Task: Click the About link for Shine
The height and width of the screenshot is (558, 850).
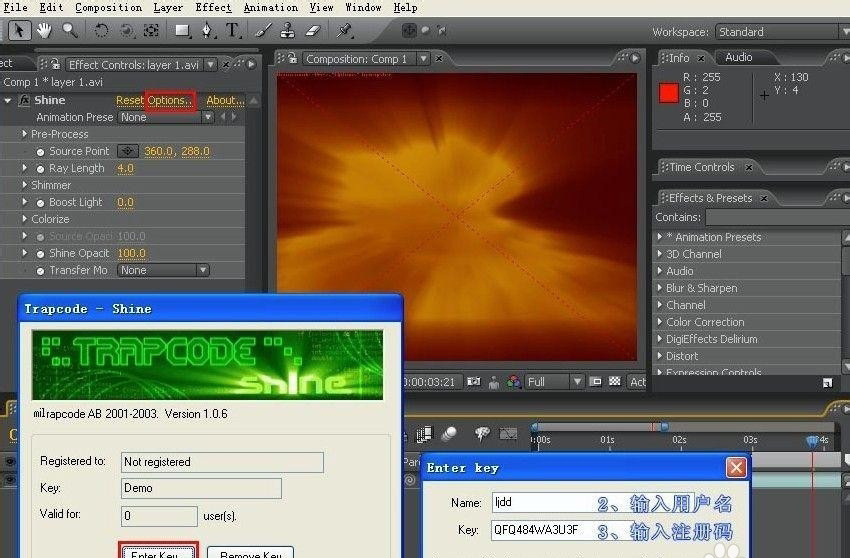Action: 225,100
